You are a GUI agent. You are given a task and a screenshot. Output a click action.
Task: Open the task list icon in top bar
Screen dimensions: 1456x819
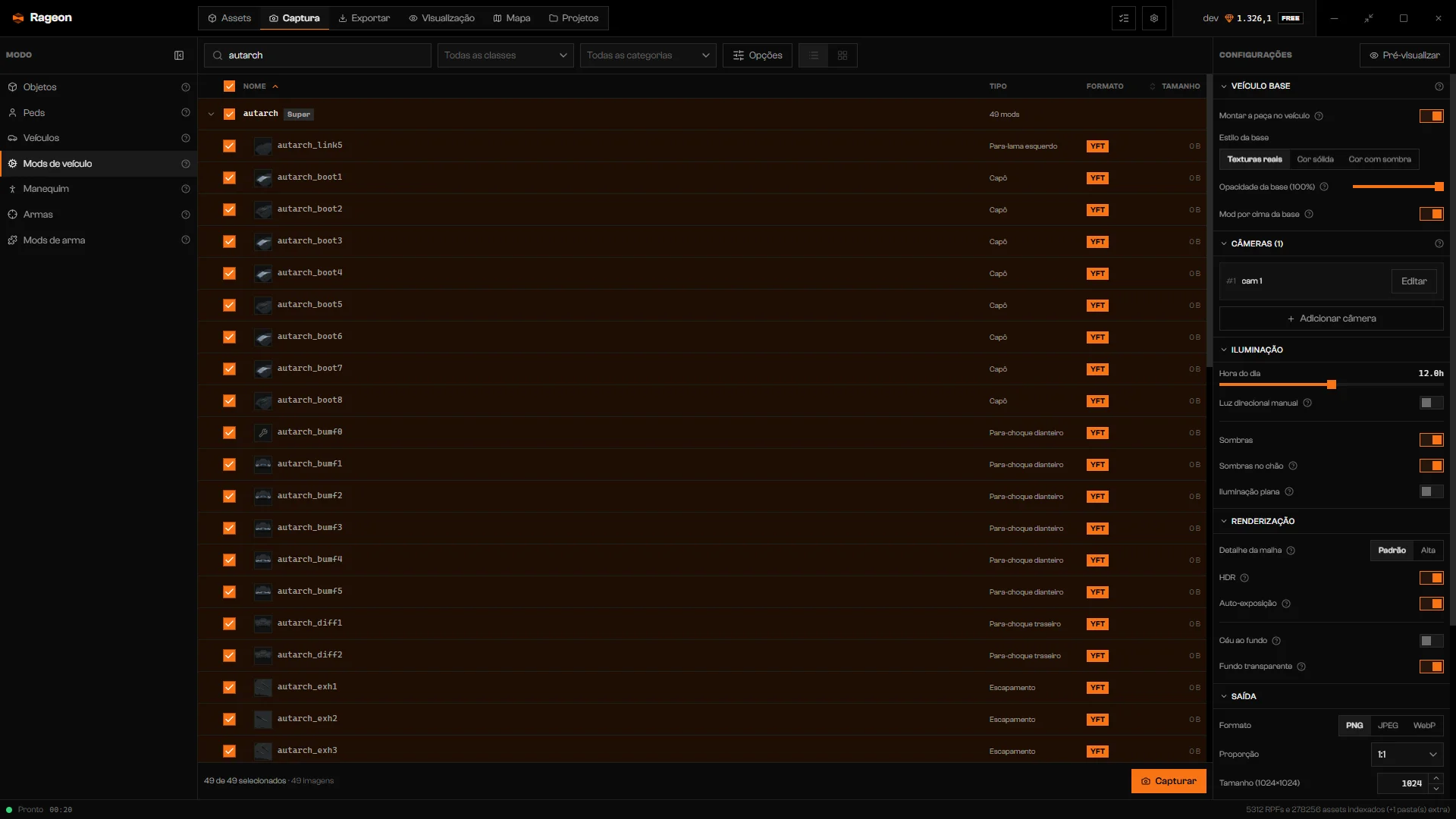pyautogui.click(x=1124, y=18)
